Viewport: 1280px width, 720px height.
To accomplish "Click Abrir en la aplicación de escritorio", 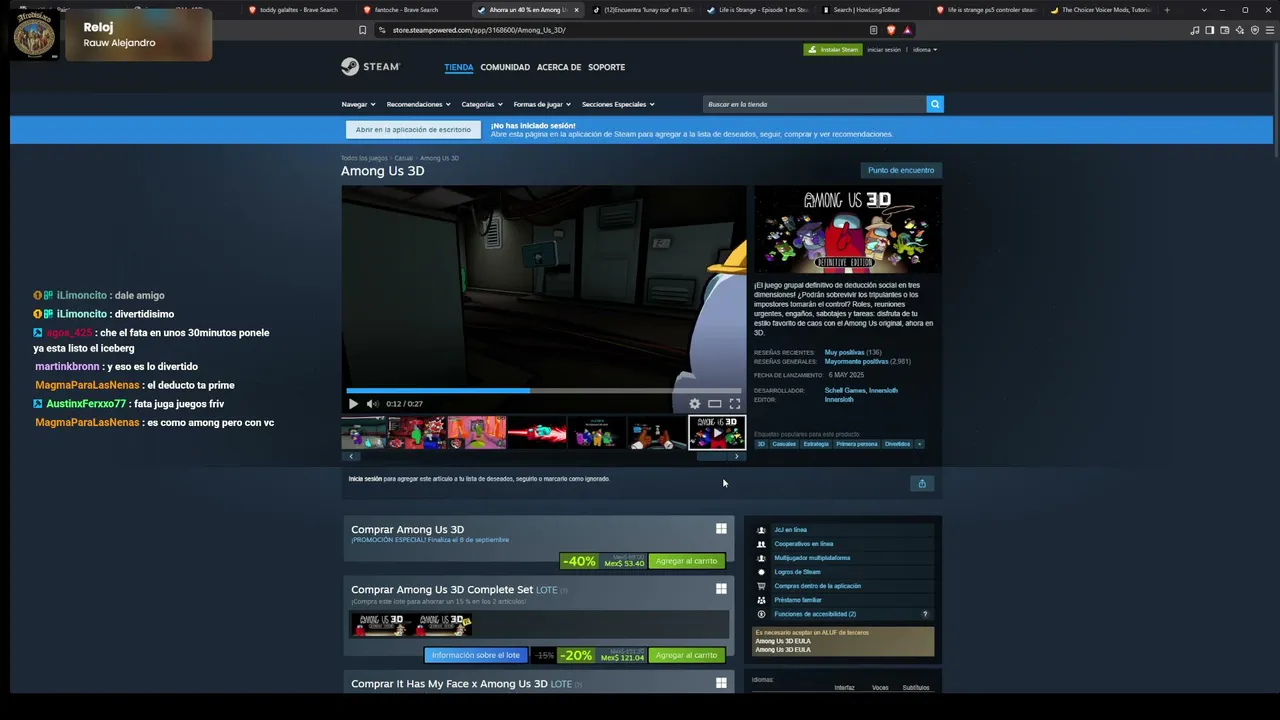I will coord(413,130).
